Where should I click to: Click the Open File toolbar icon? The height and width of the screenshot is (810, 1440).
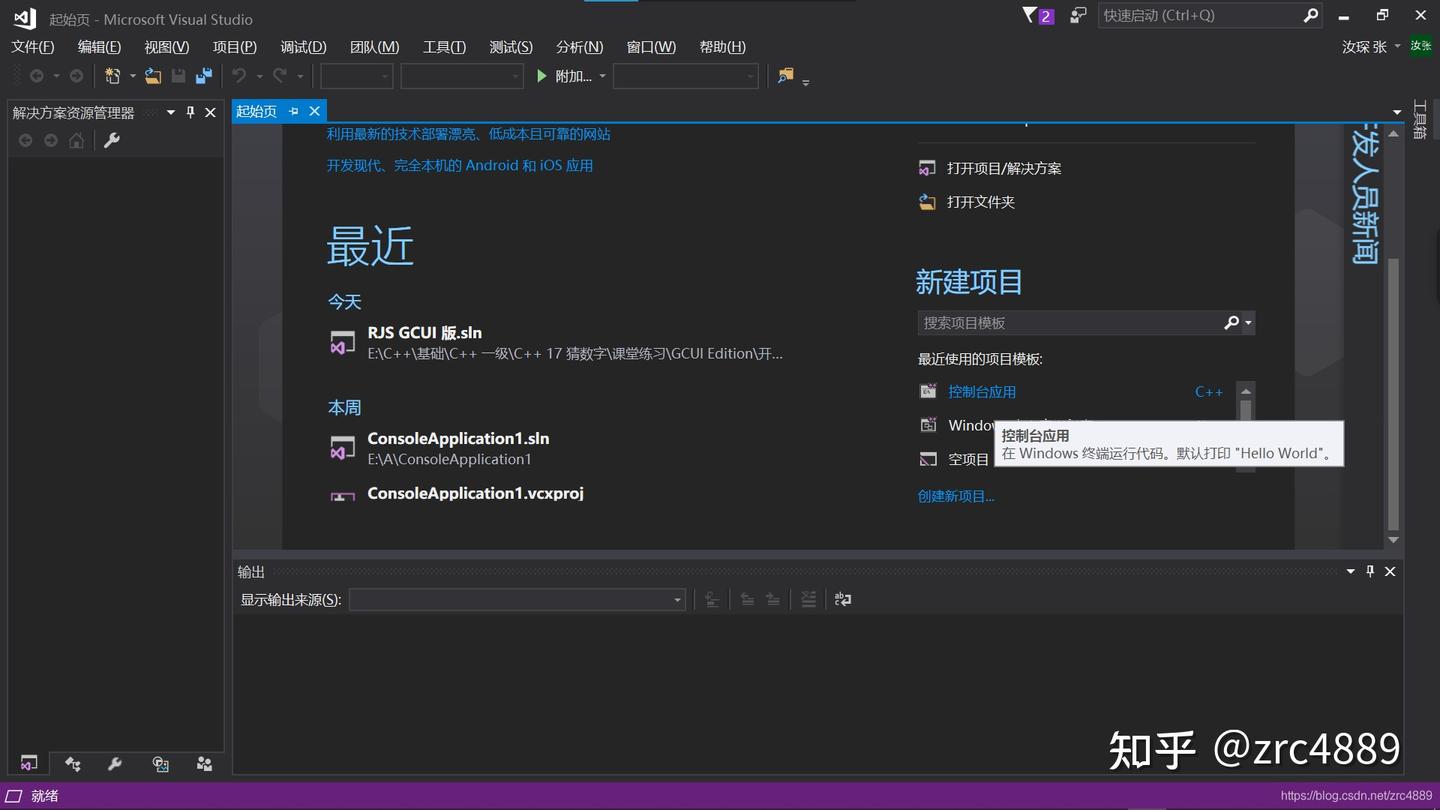pos(153,76)
